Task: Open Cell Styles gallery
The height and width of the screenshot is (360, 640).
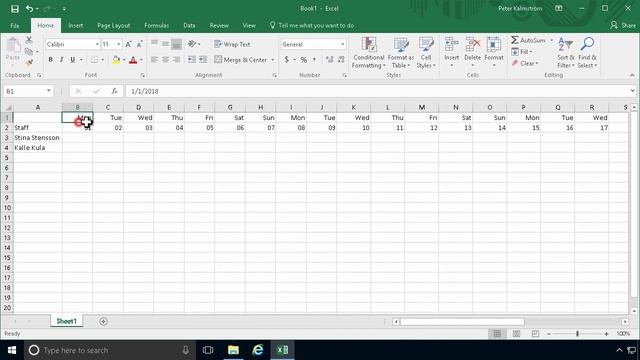Action: click(x=426, y=53)
